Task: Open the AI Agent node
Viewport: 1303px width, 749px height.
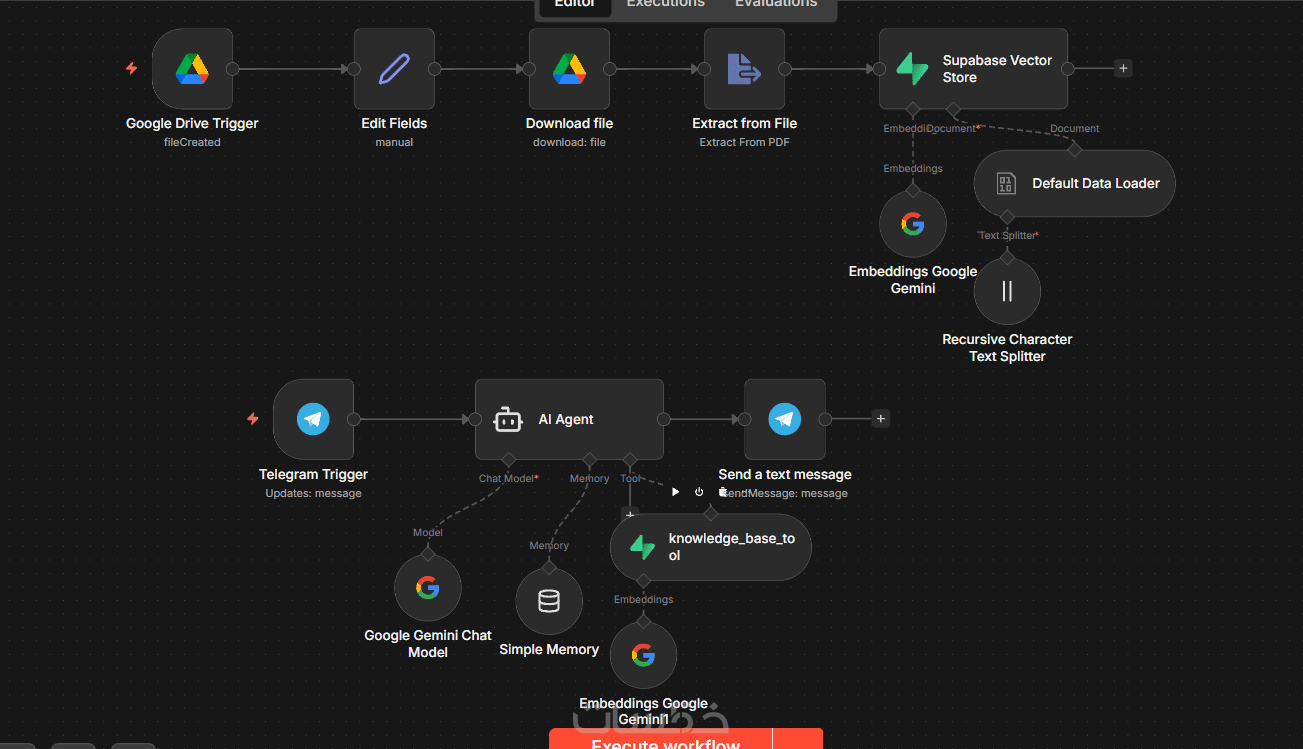Action: click(x=569, y=419)
